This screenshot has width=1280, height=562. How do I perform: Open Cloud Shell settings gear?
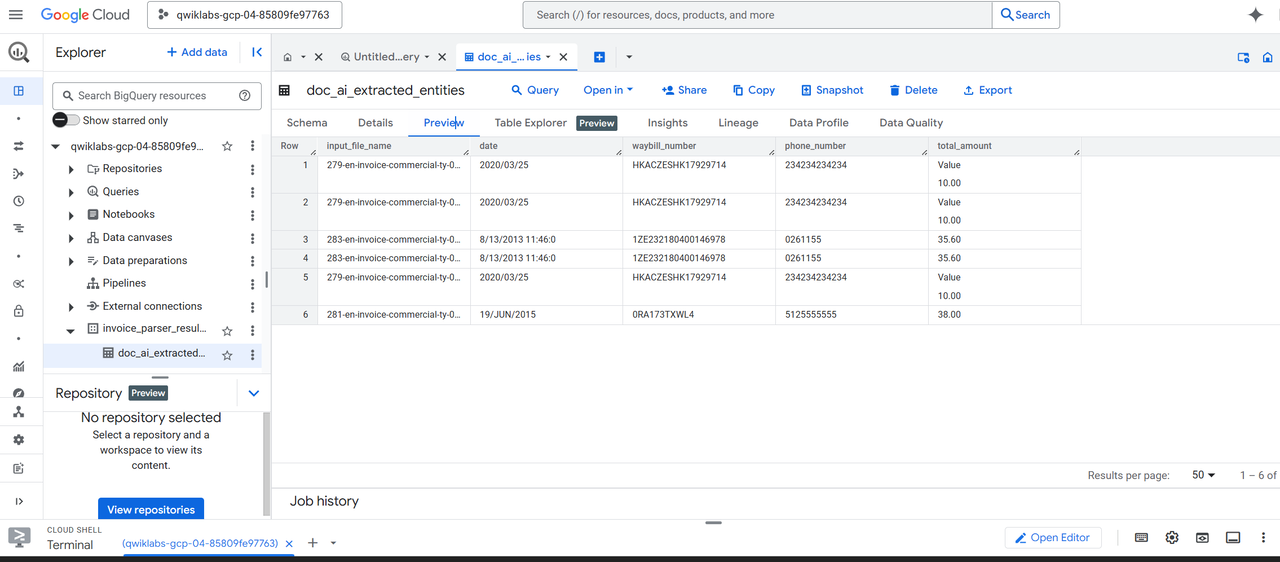[x=1172, y=538]
